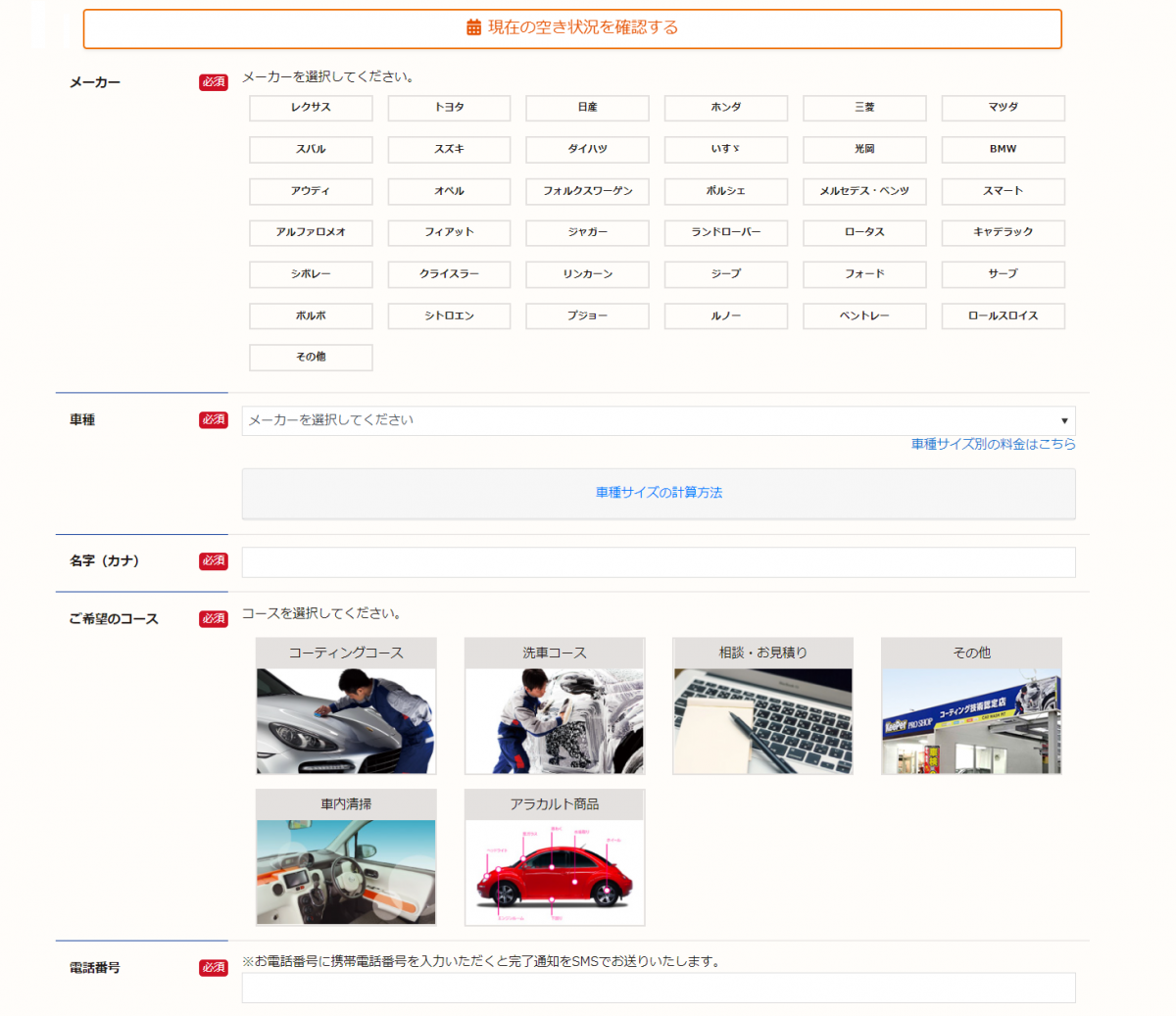Click the 車種 dropdown arrow

pyautogui.click(x=1064, y=421)
